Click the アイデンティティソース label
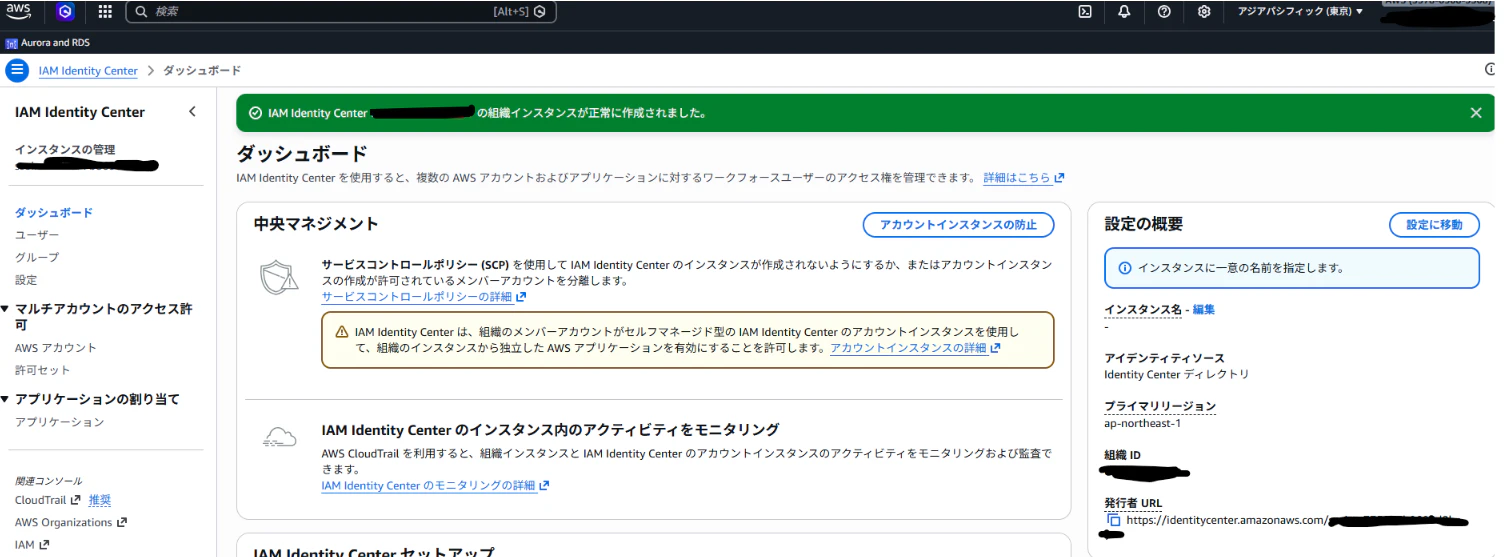The width and height of the screenshot is (1509, 557). pos(1164,358)
